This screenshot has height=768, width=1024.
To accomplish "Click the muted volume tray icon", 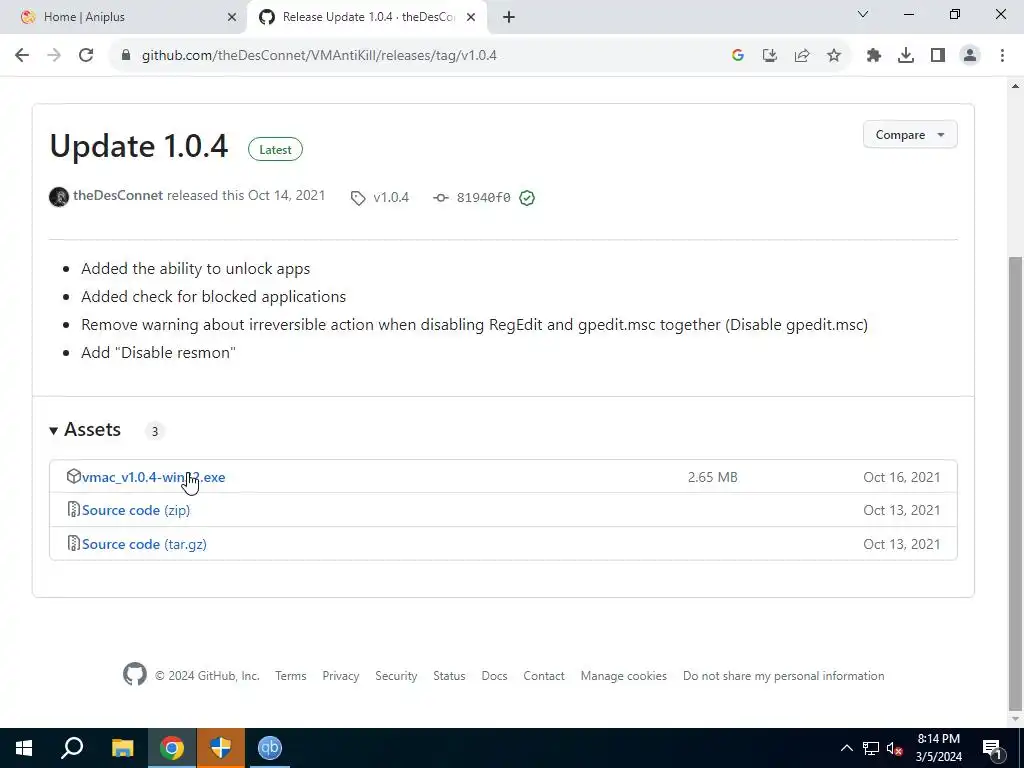I will point(895,748).
